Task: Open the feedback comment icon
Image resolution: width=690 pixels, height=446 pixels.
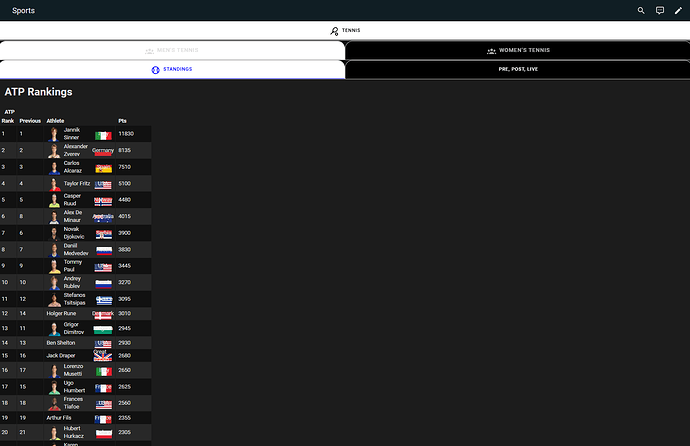Action: [x=660, y=11]
